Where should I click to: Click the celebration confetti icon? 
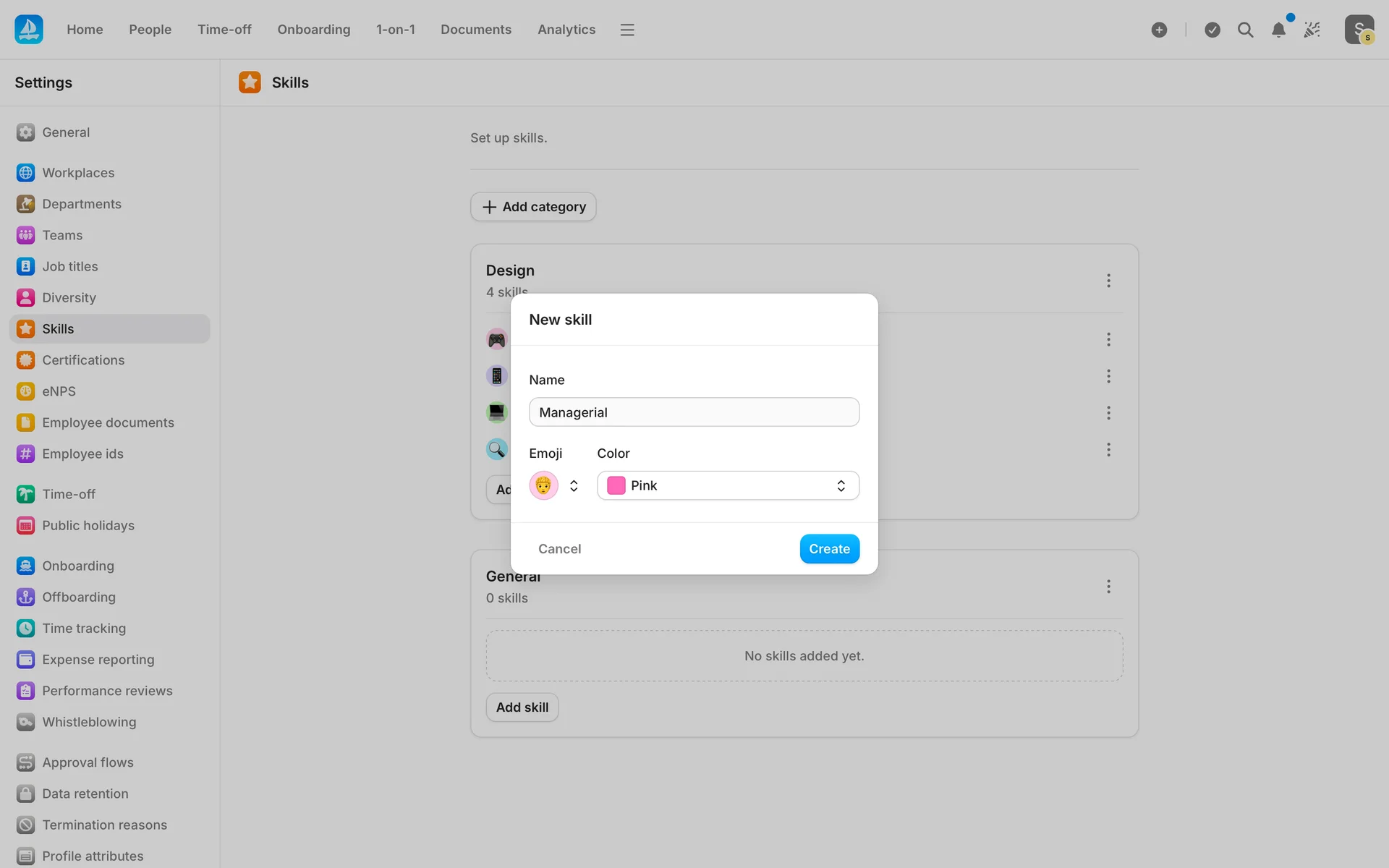click(1312, 30)
